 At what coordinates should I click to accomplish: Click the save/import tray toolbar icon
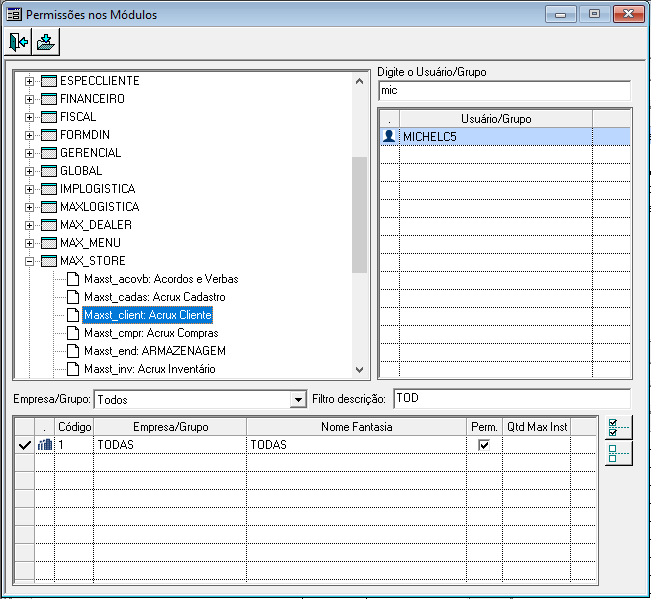pyautogui.click(x=46, y=42)
